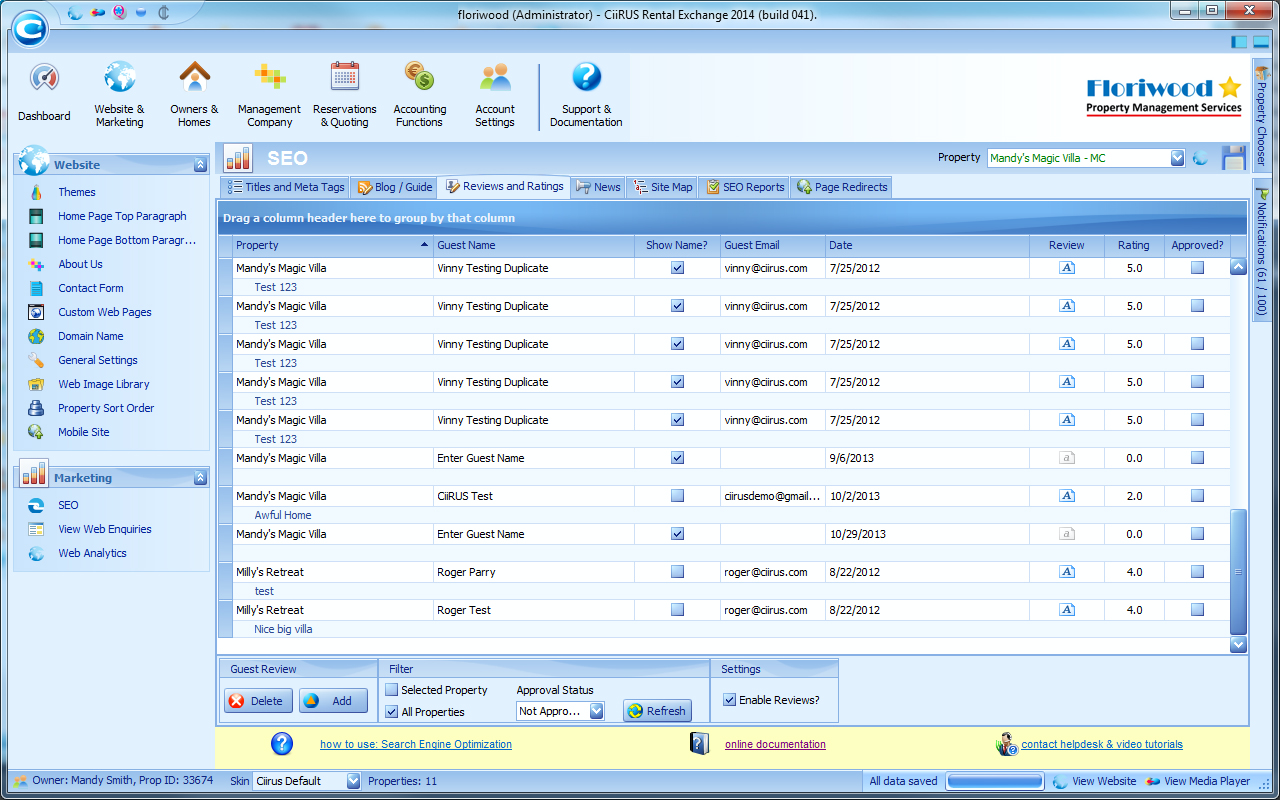Viewport: 1280px width, 800px height.
Task: Click the reviews grid scroll down arrow
Action: [x=1238, y=645]
